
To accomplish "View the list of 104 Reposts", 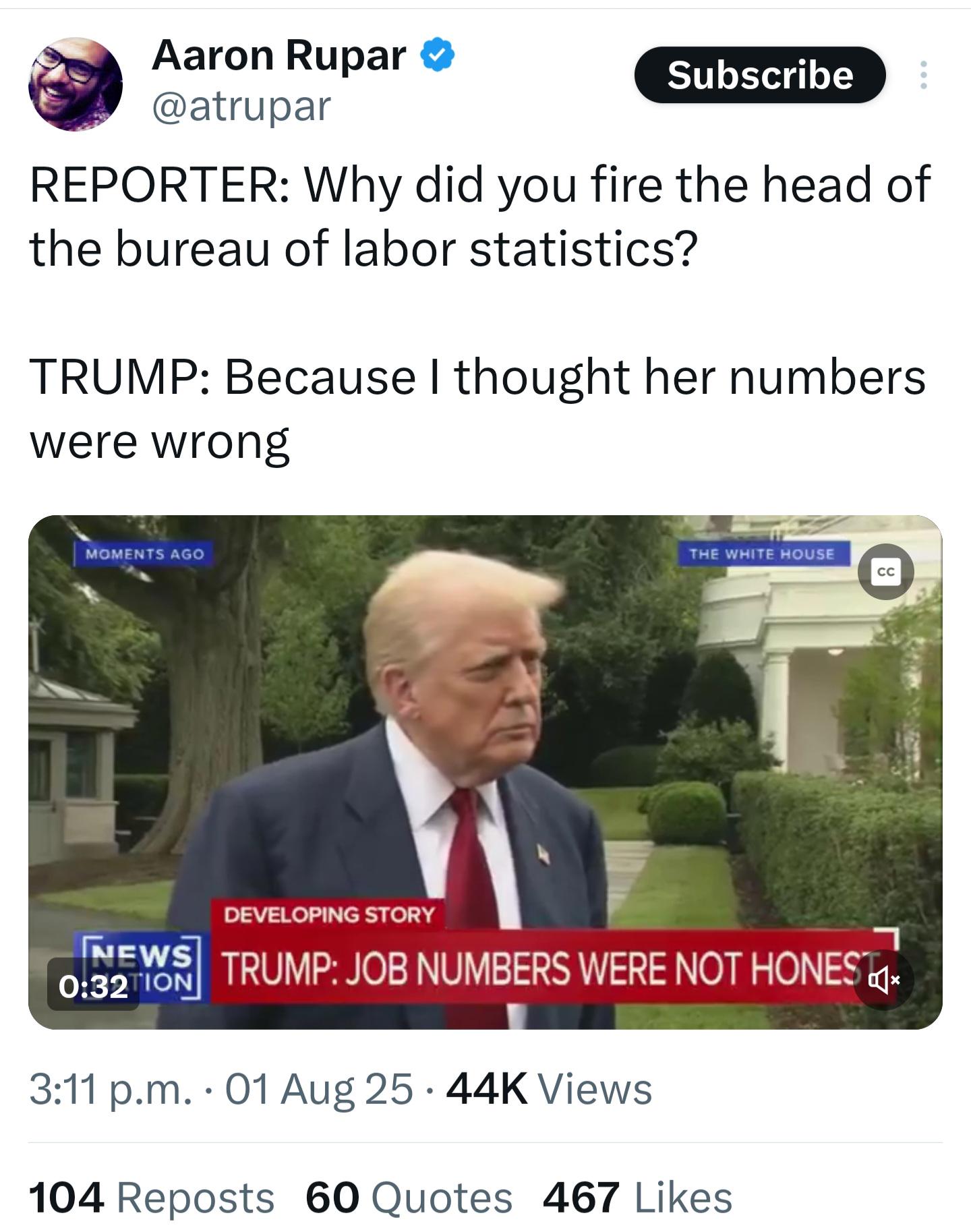I will (151, 1198).
